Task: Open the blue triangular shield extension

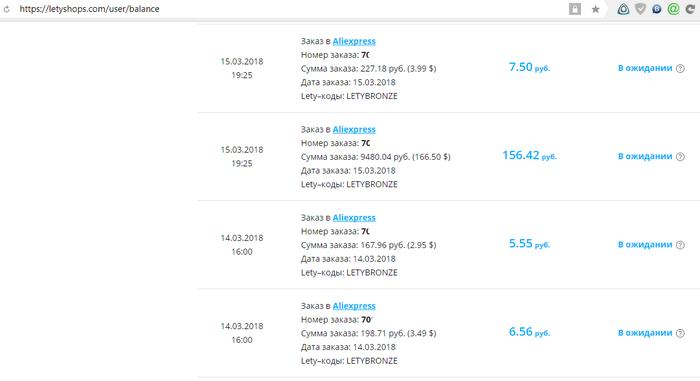Action: point(623,9)
